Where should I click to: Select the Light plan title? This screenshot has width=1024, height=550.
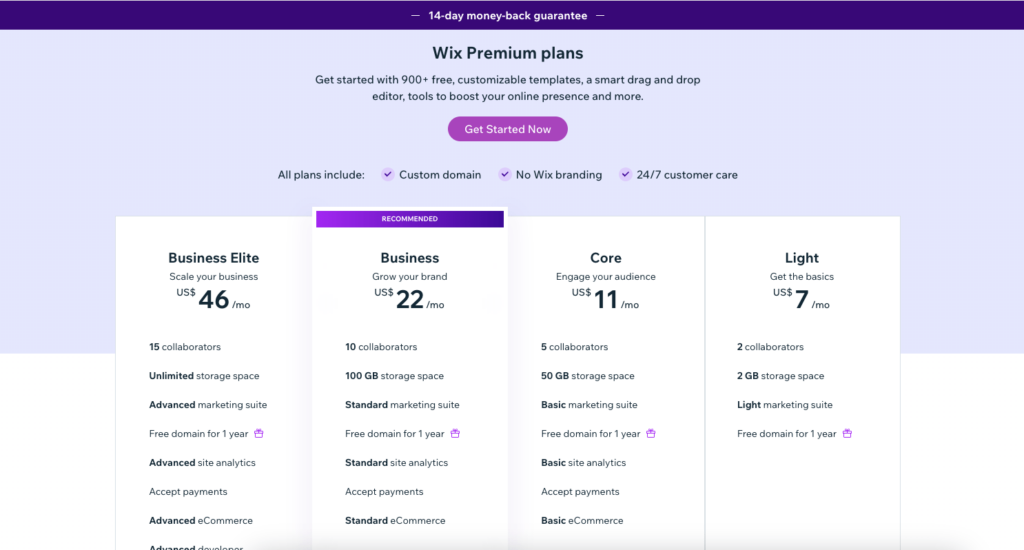pos(801,258)
